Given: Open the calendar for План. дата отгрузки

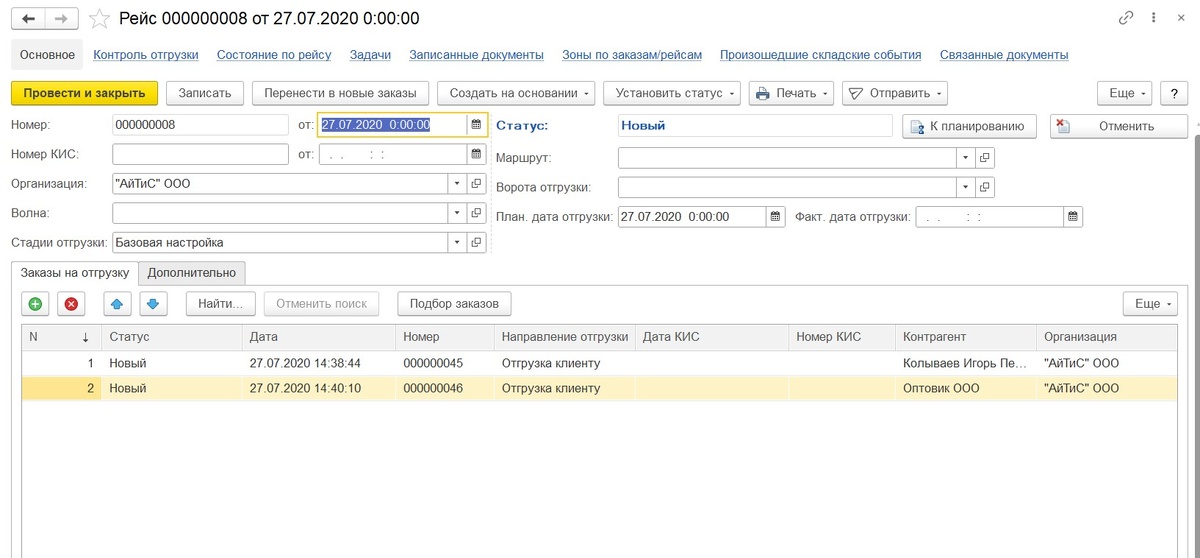Looking at the screenshot, I should [x=776, y=216].
